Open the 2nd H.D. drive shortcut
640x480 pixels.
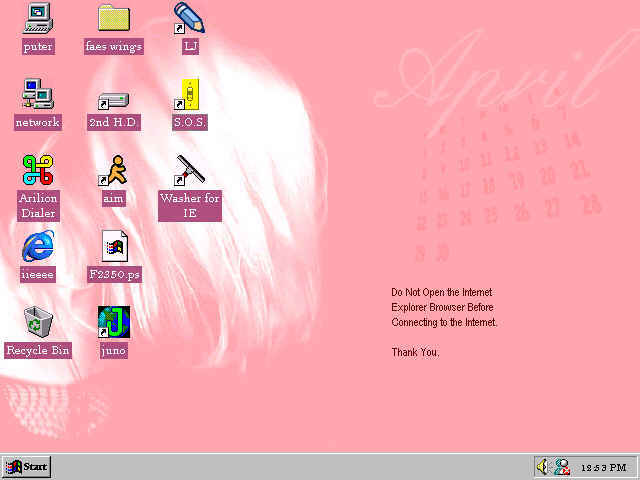(x=113, y=99)
